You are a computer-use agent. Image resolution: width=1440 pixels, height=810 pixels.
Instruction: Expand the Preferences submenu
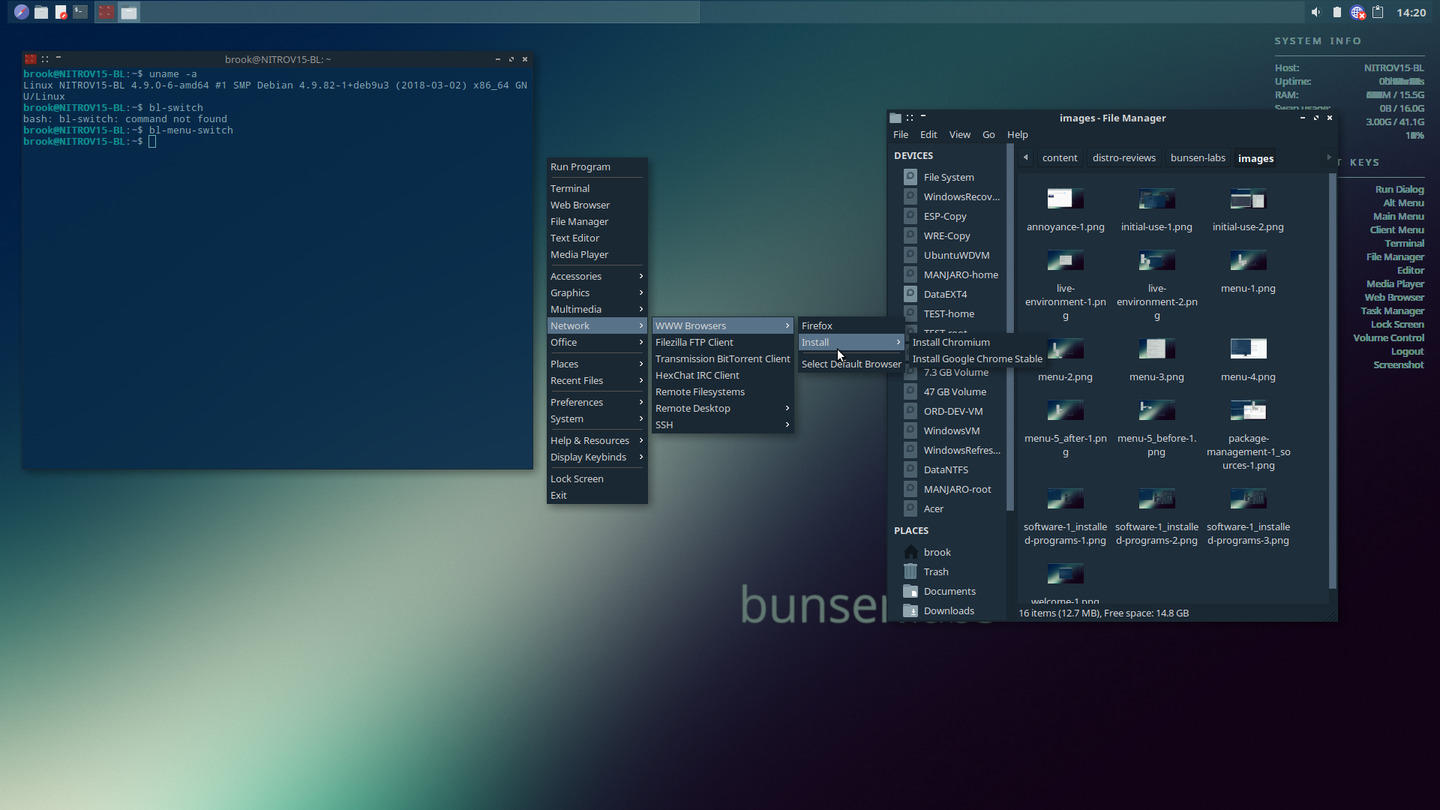(x=597, y=402)
